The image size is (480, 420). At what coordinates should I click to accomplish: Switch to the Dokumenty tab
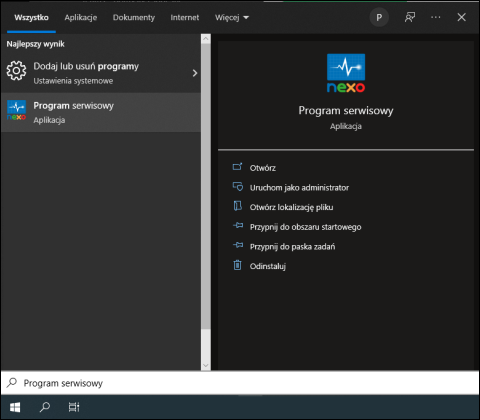click(134, 17)
